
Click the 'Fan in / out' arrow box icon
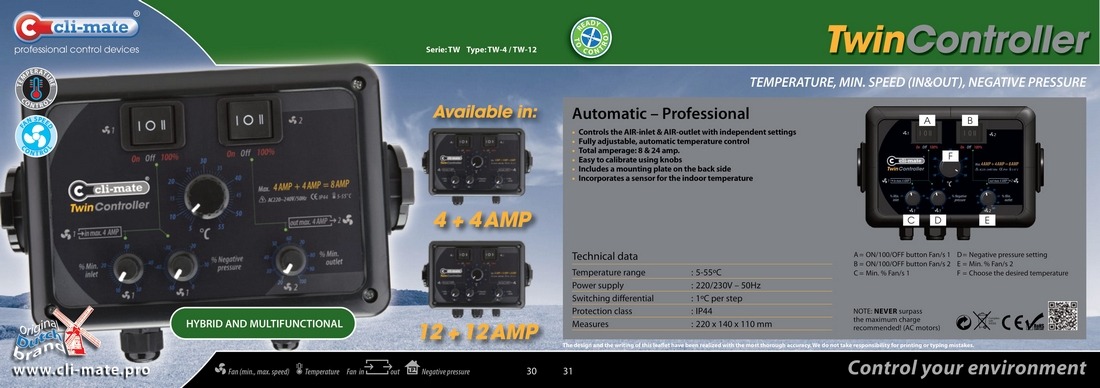tap(377, 368)
